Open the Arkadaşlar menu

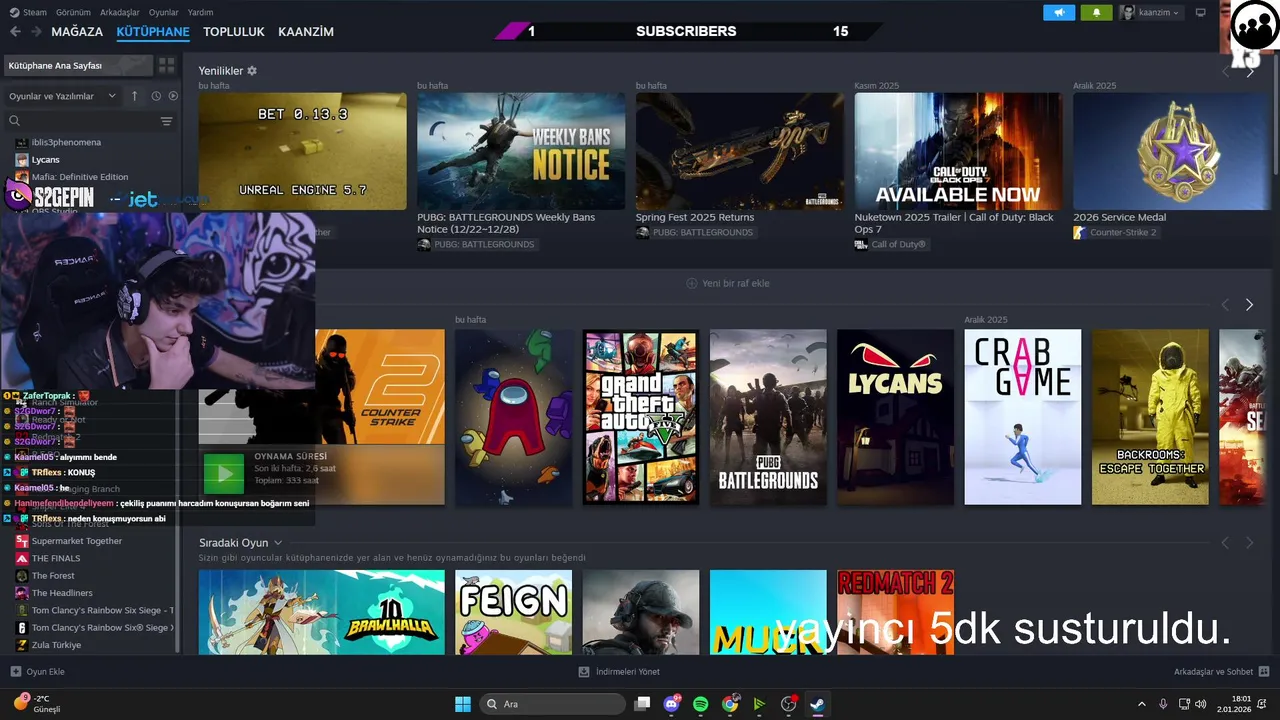(120, 12)
